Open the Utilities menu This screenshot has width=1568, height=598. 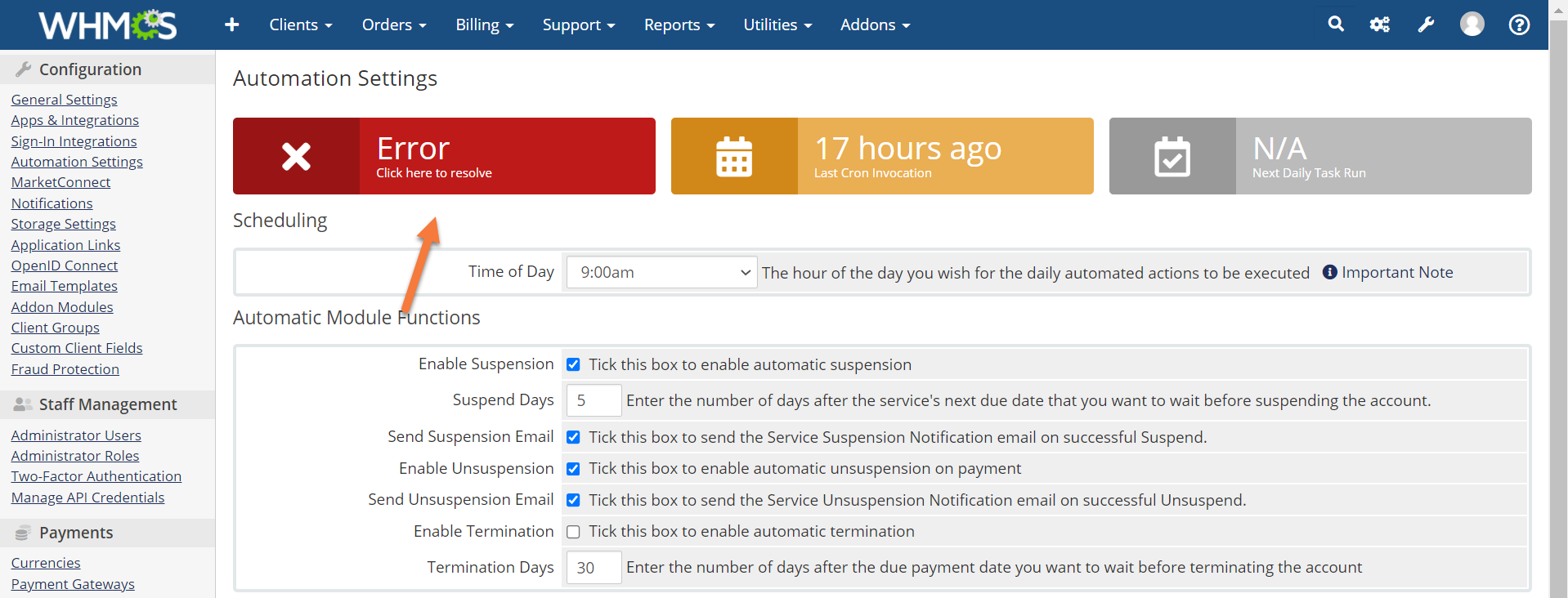tap(777, 25)
